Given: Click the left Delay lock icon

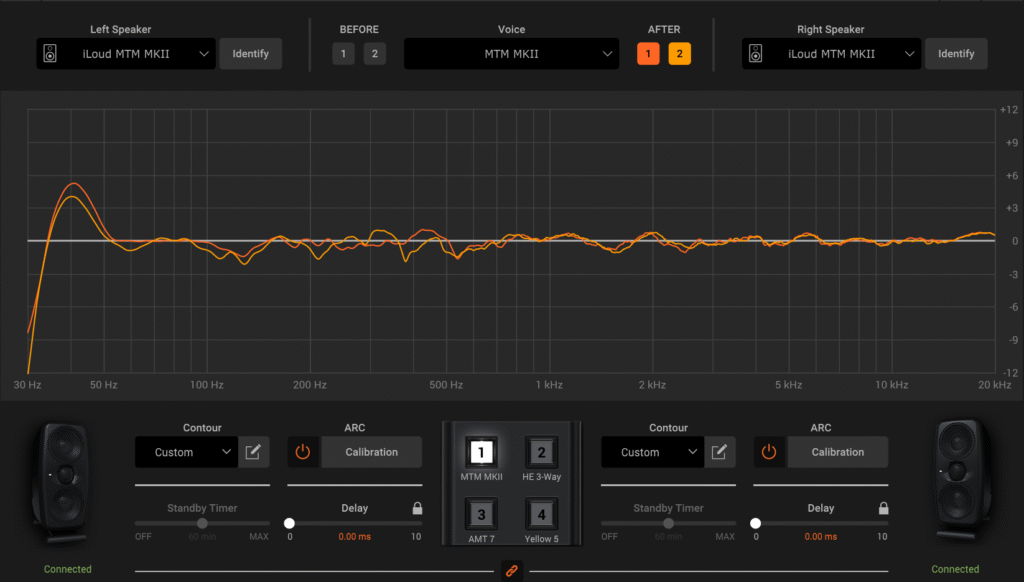Looking at the screenshot, I should (417, 508).
